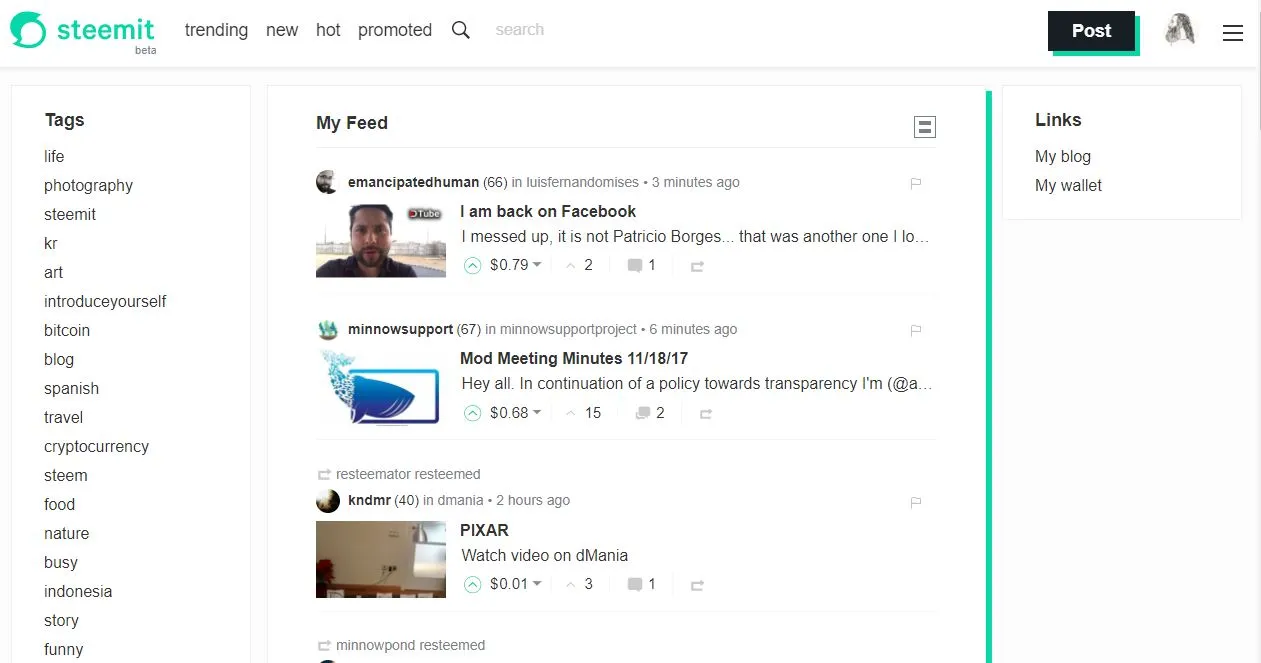The image size is (1261, 663).
Task: Open the user profile avatar
Action: coord(1180,30)
